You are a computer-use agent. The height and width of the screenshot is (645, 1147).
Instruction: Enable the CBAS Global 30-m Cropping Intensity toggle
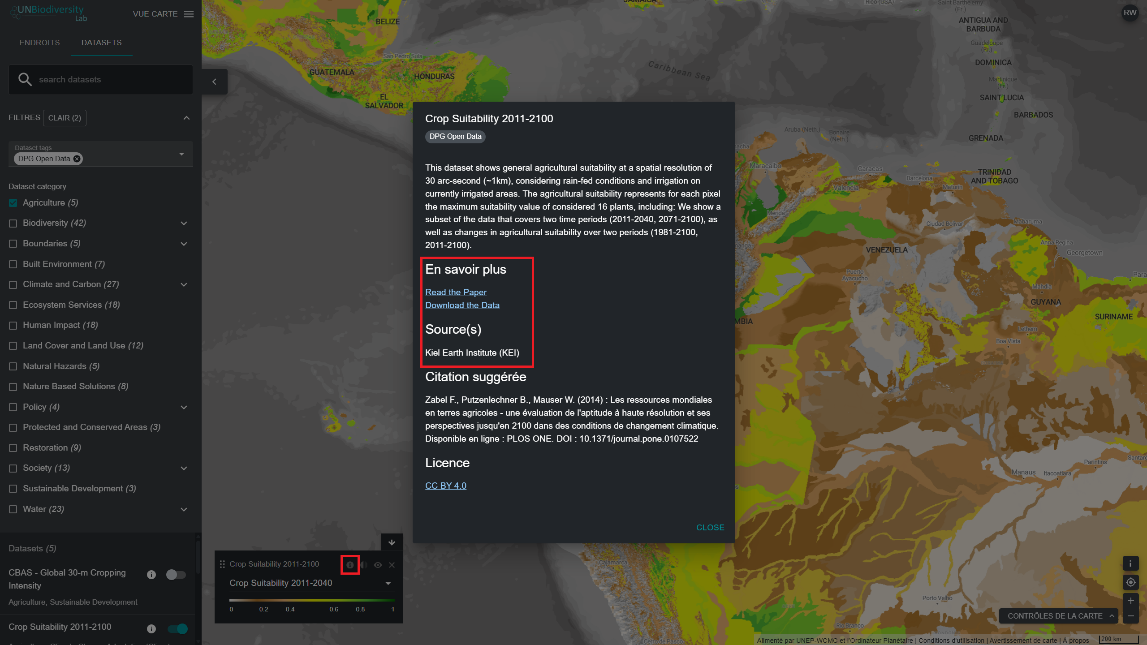(176, 574)
